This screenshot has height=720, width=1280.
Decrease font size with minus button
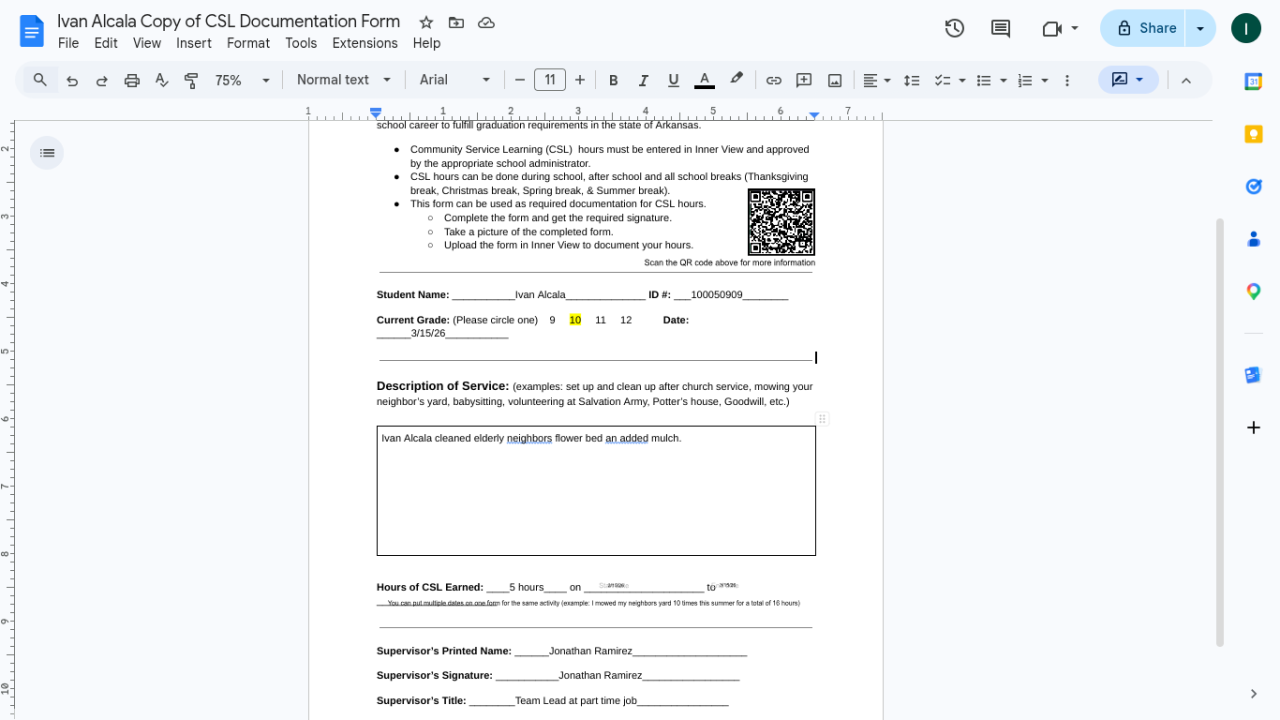click(x=520, y=80)
